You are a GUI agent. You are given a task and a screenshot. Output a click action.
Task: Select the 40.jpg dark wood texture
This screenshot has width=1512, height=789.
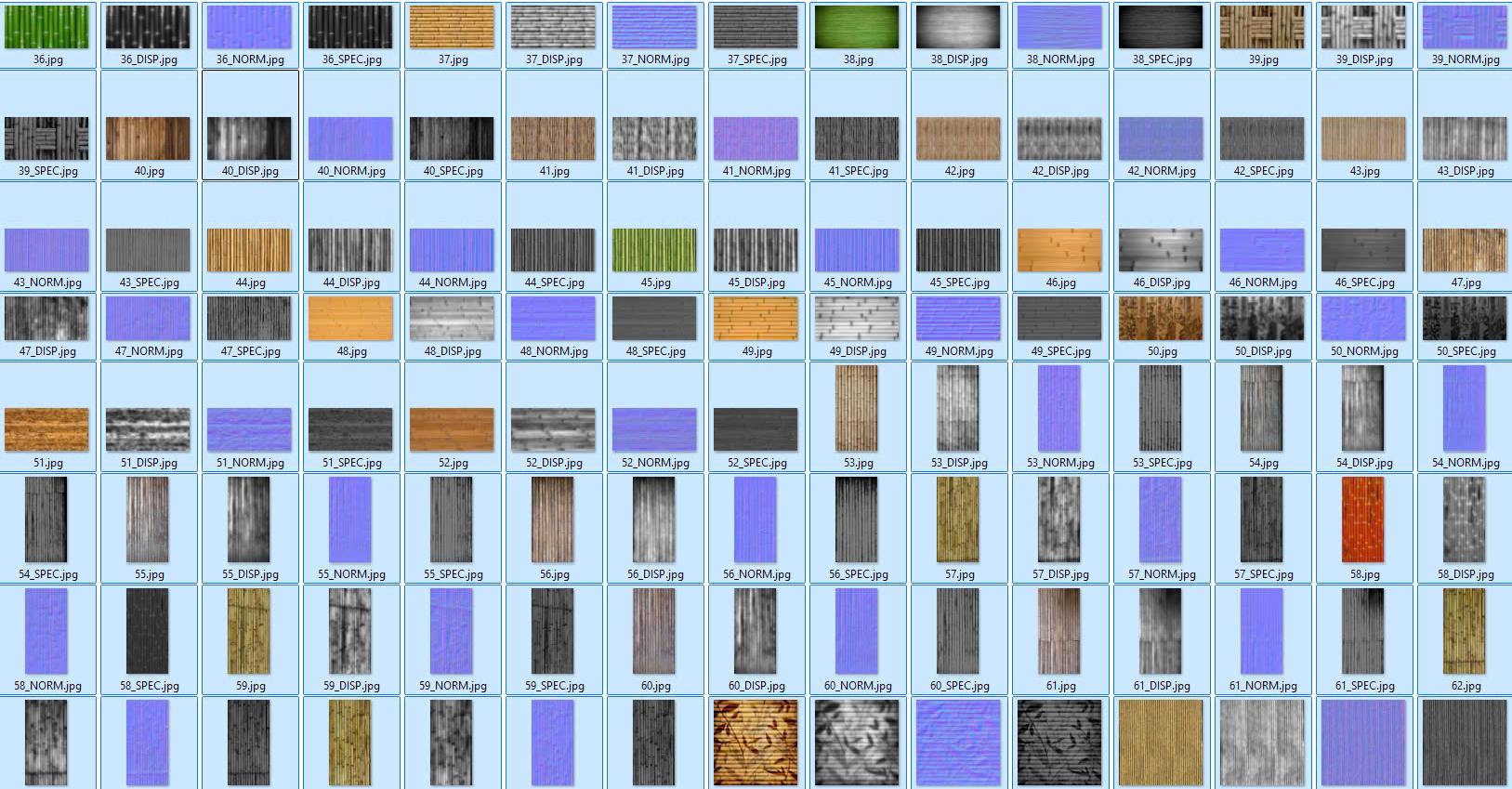tap(148, 138)
